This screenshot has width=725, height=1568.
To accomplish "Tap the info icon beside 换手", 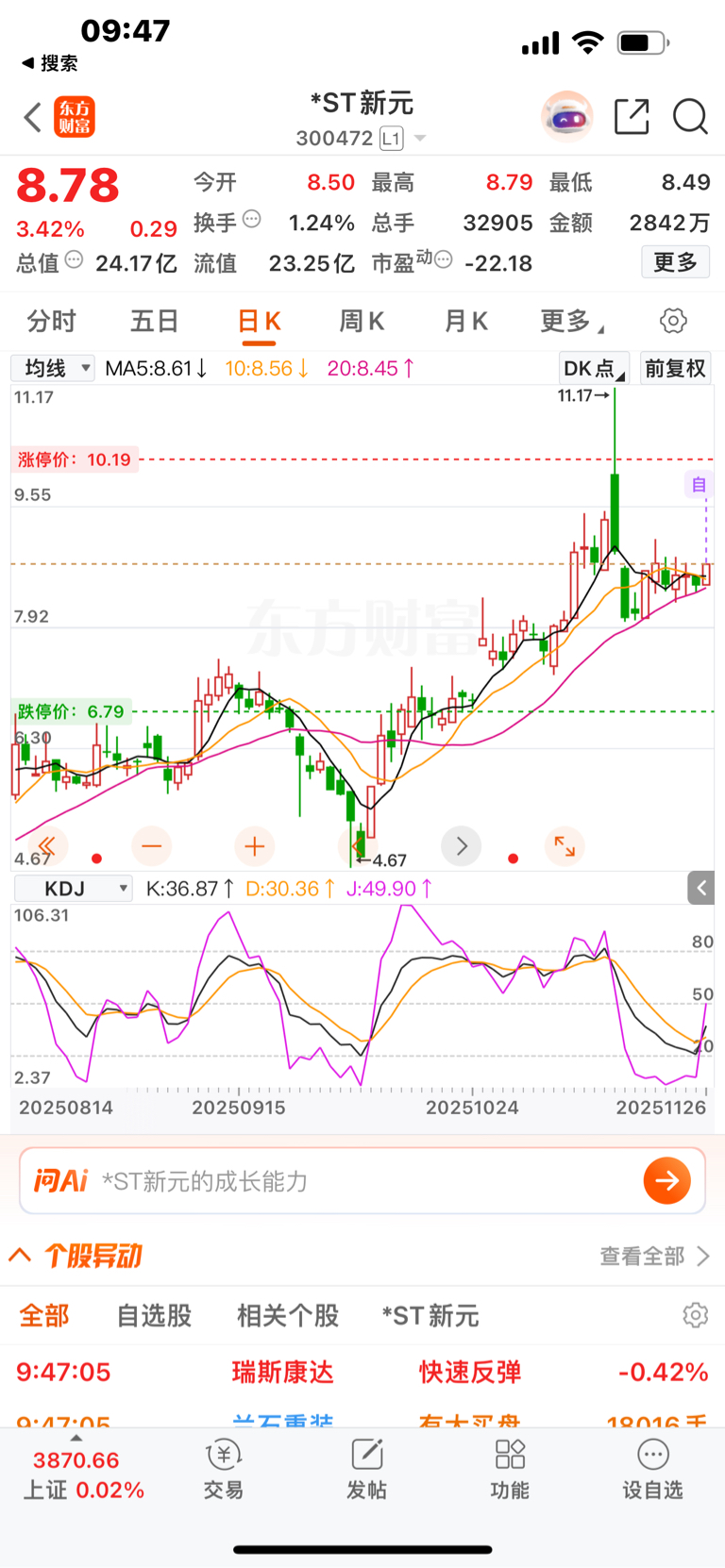I will 252,219.
